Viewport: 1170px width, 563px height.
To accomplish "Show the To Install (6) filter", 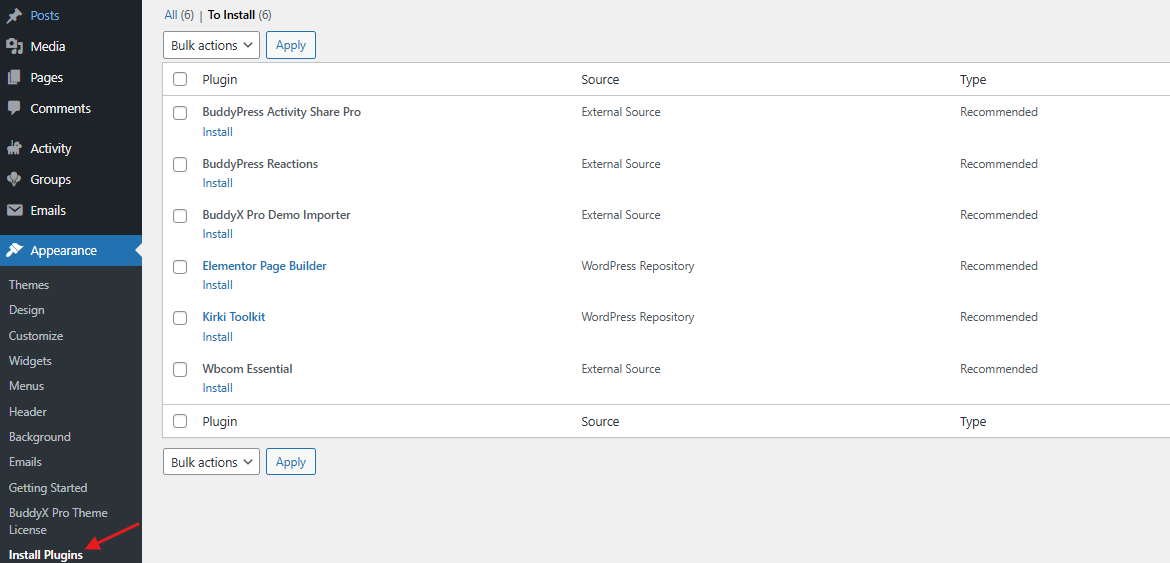I will [x=240, y=15].
